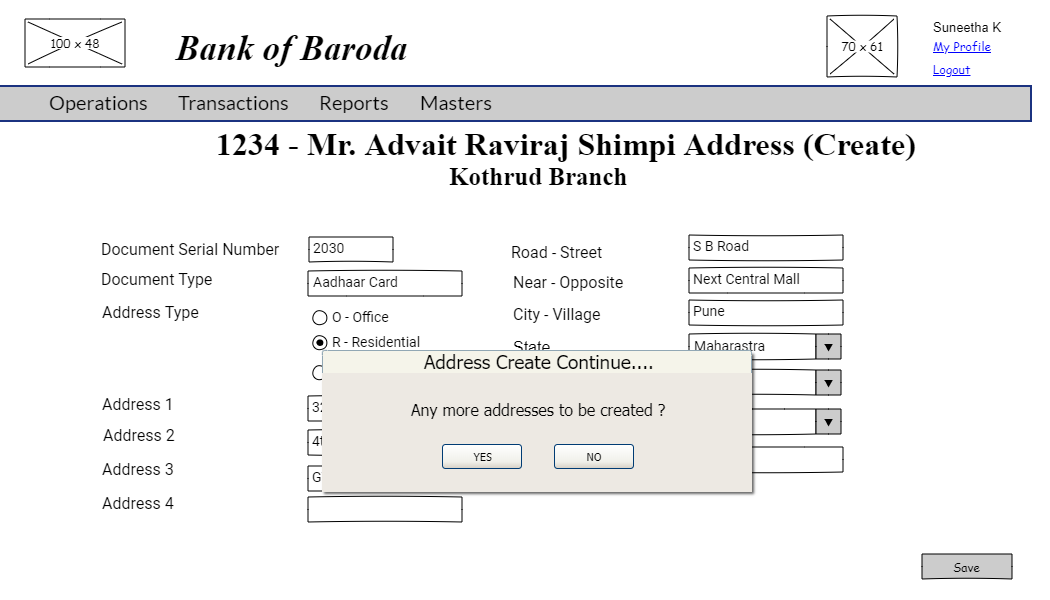Select the first radio button option
Viewport: 1050px width, 600px height.
point(319,317)
